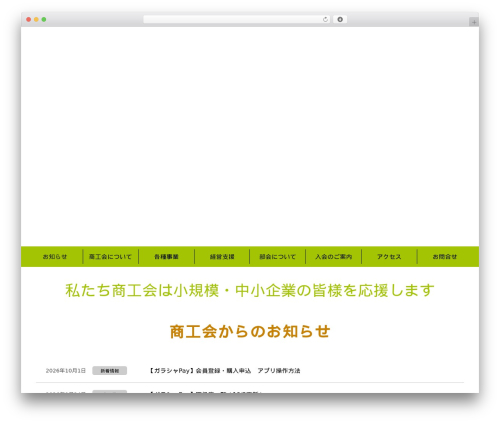
Task: Select the 各種事業 navigation item
Action: click(166, 257)
